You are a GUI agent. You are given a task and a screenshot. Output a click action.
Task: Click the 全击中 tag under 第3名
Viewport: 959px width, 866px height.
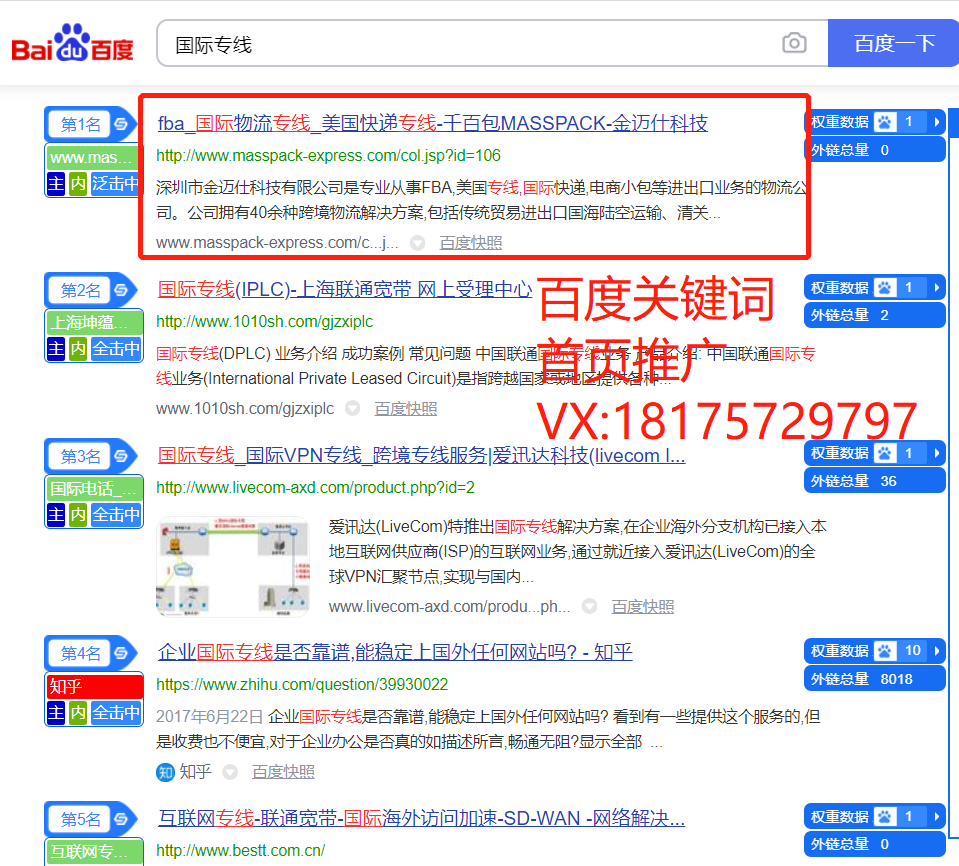[x=116, y=515]
